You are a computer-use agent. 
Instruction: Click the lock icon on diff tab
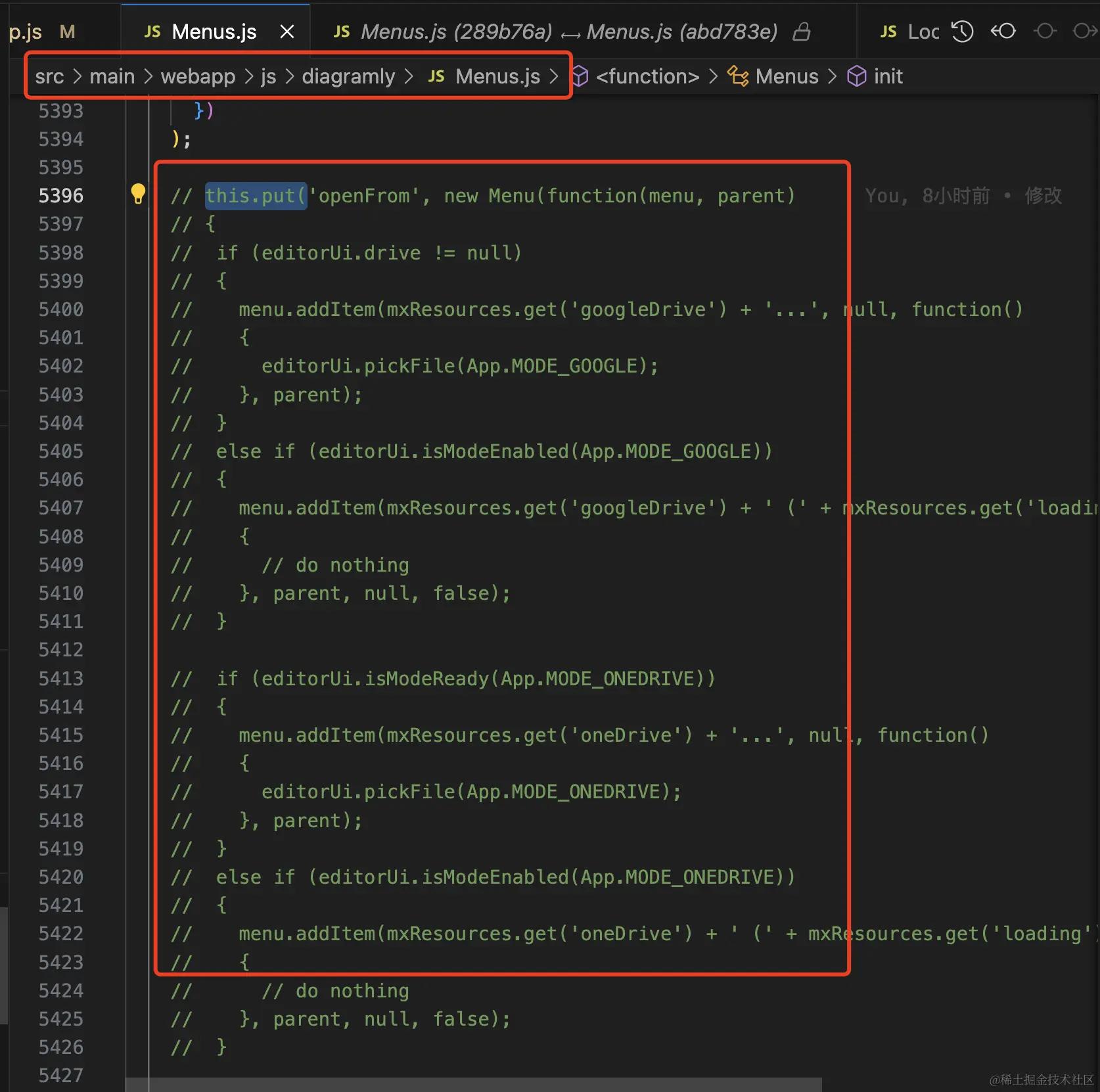coord(802,32)
